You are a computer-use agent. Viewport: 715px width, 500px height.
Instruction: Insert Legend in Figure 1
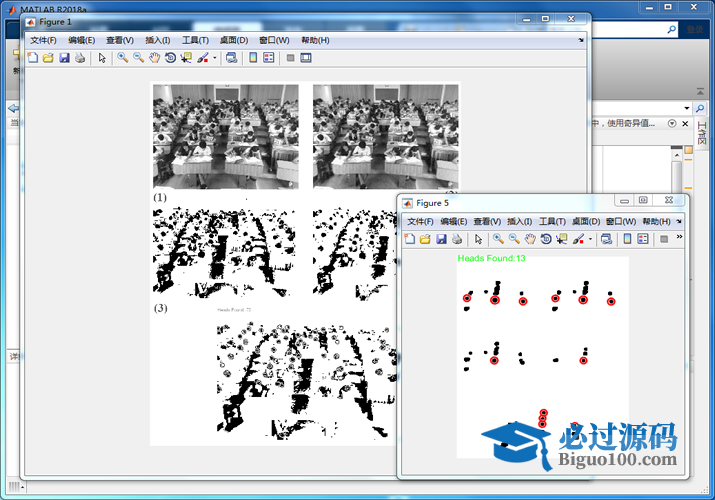(269, 58)
